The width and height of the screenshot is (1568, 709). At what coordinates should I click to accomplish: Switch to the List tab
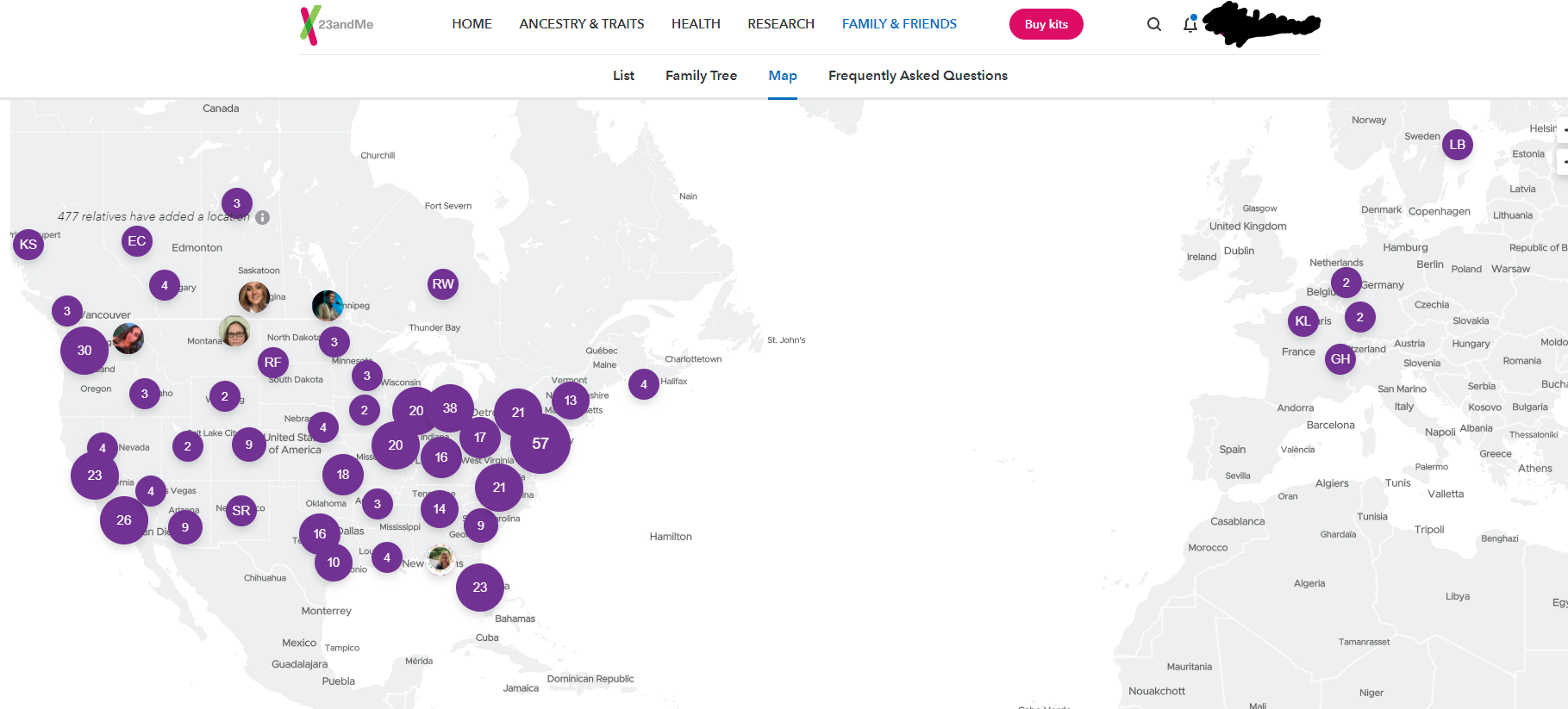point(623,76)
